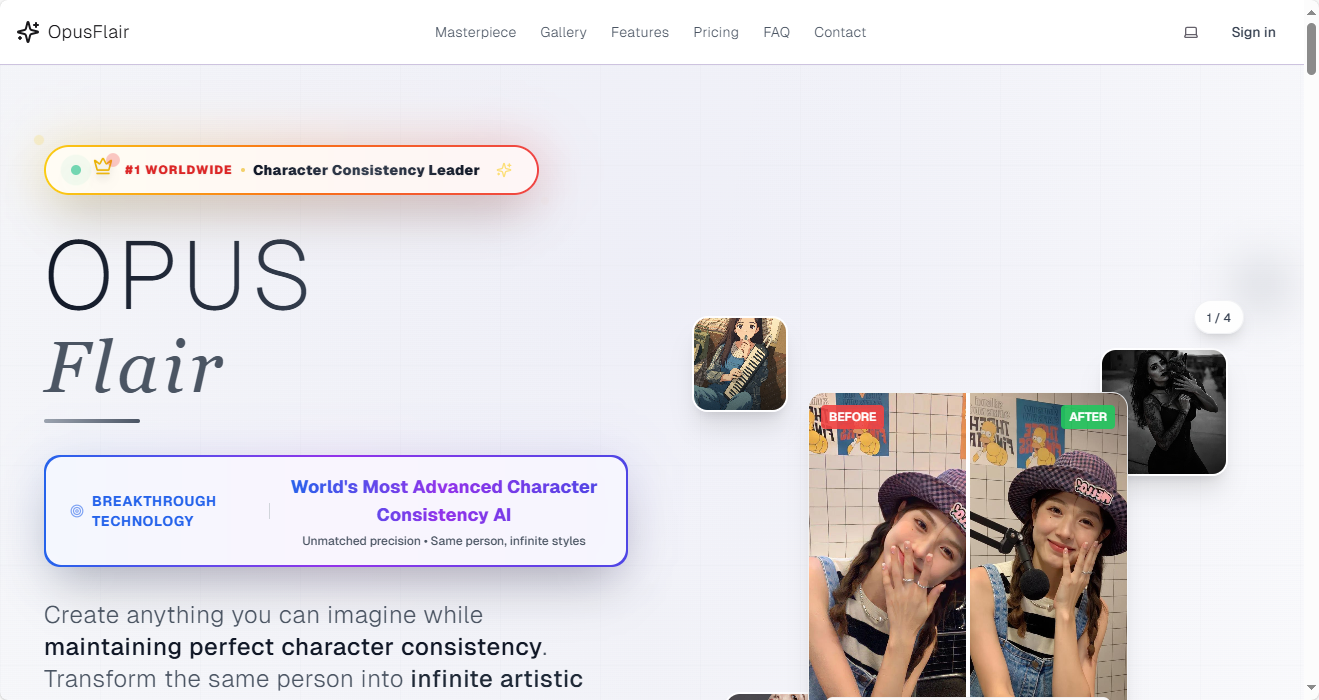Viewport: 1319px width, 700px height.
Task: Click the green AFTER label
Action: [1088, 417]
